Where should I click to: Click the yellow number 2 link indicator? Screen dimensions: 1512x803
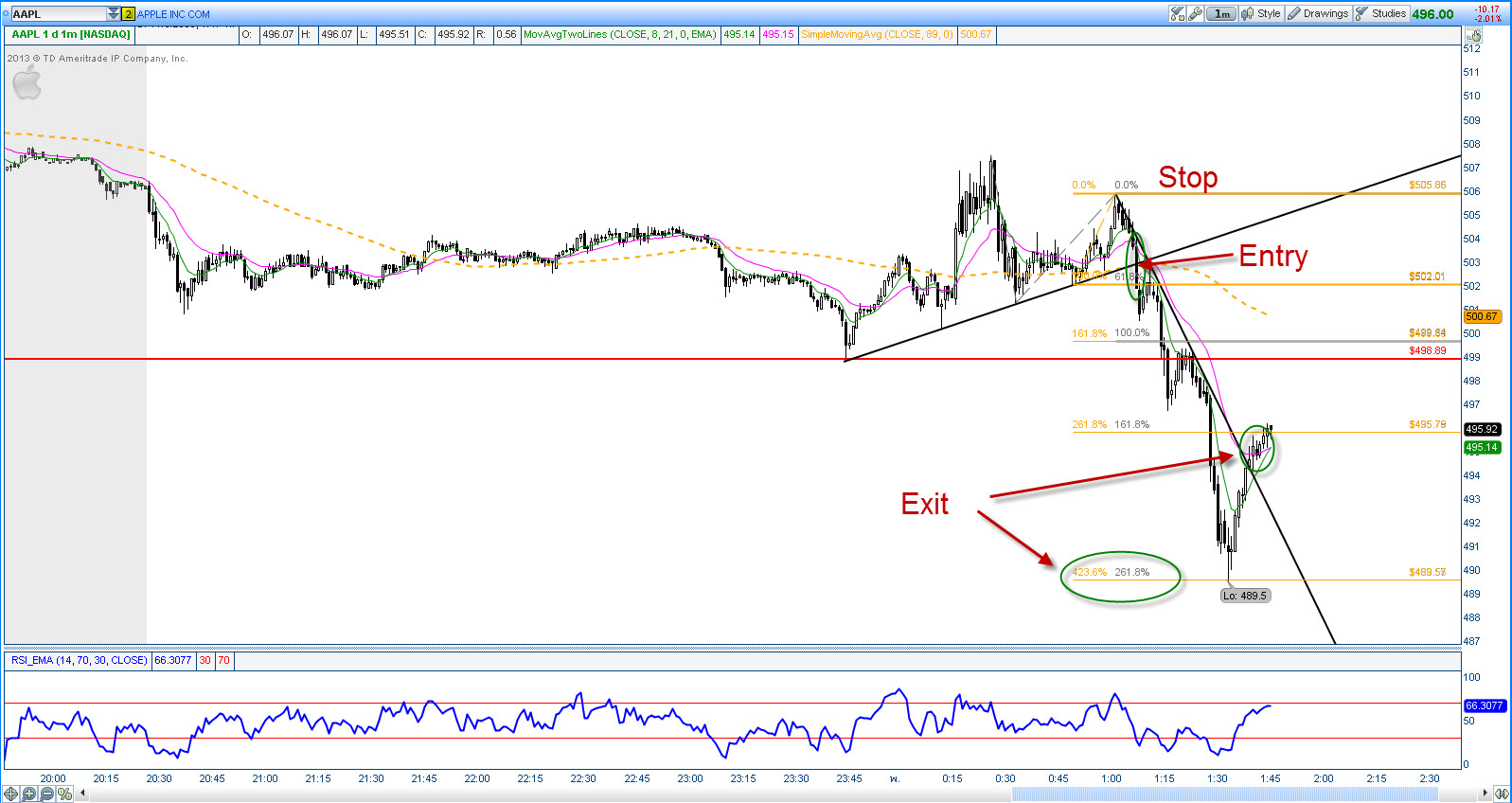point(129,14)
